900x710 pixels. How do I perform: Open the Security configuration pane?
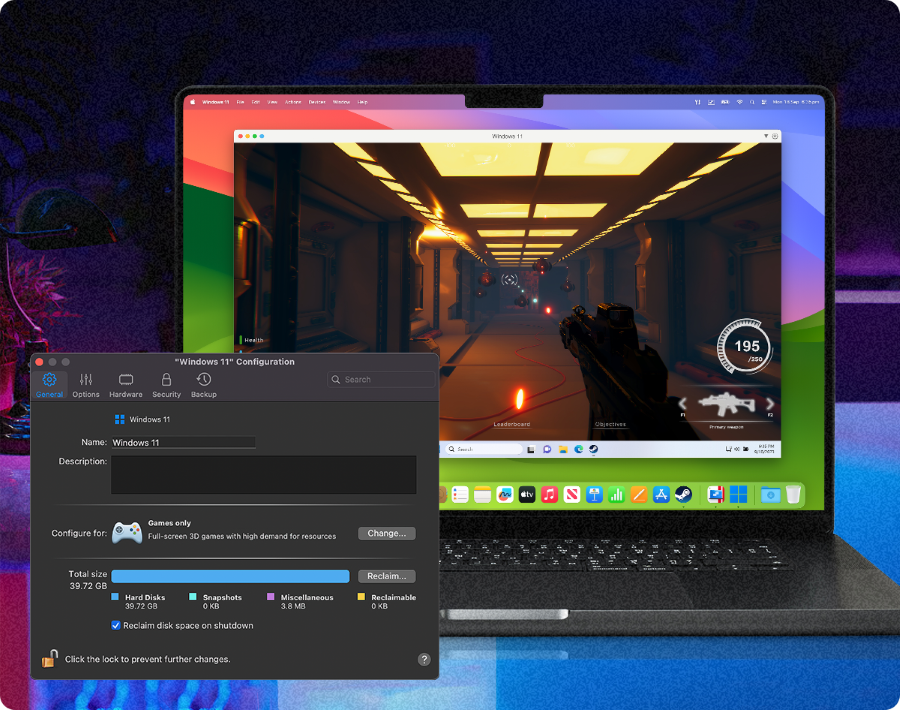pos(166,383)
